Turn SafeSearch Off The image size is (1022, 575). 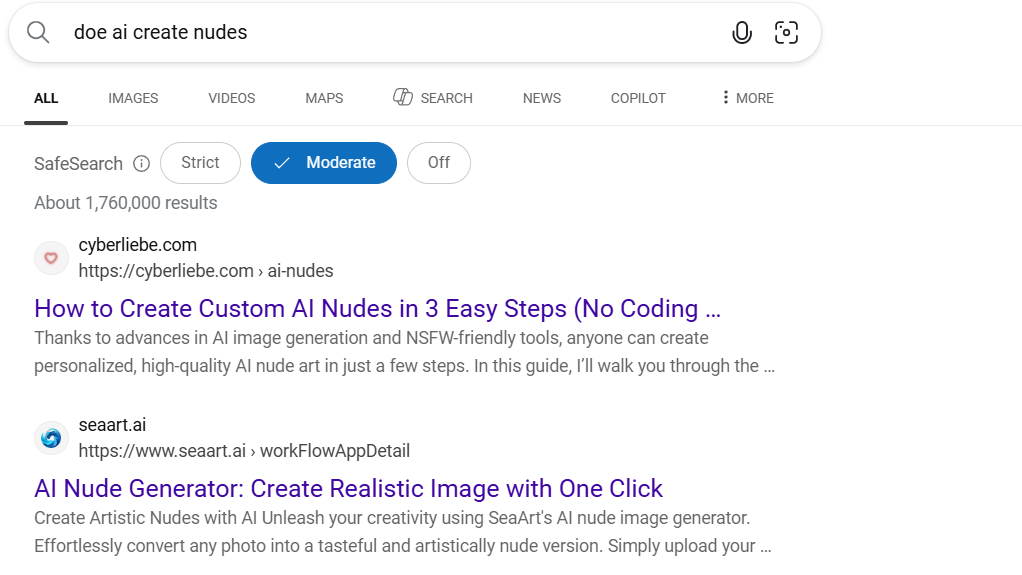click(439, 163)
